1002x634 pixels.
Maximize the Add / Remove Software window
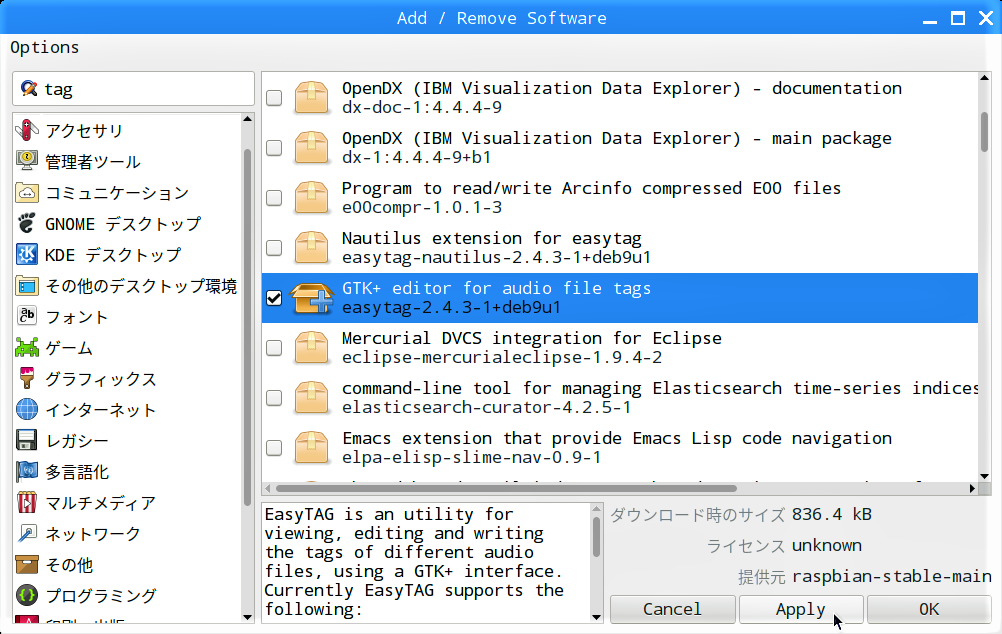coord(958,18)
